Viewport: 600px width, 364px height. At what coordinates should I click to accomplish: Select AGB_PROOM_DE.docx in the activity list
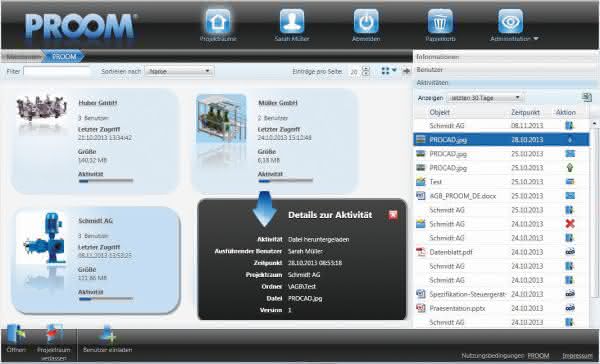point(463,196)
